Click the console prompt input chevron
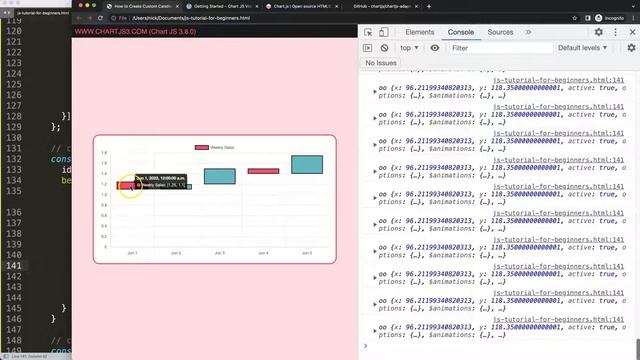Viewport: 640px width, 360px height. point(366,346)
